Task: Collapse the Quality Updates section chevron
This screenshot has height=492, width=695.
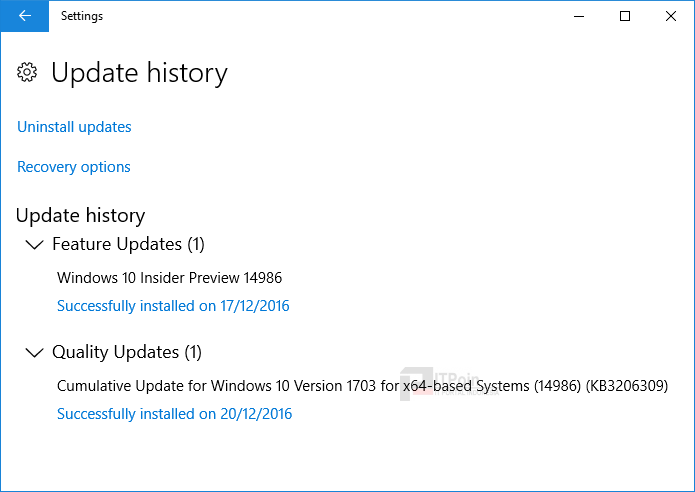Action: tap(35, 353)
